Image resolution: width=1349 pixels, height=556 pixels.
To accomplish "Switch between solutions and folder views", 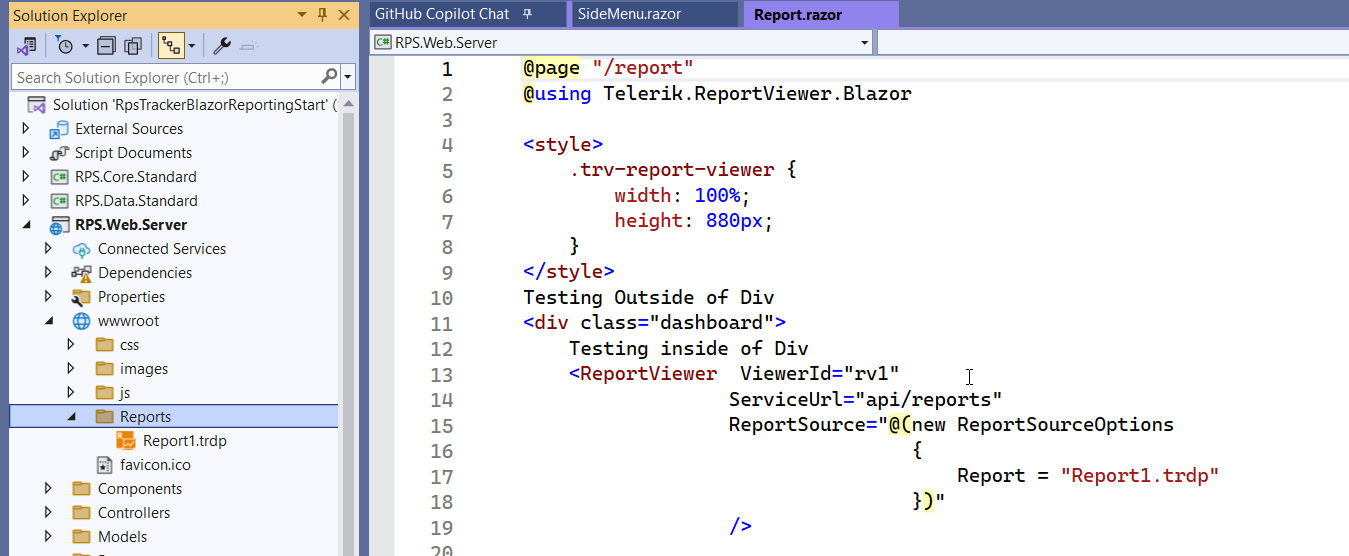I will 27,46.
